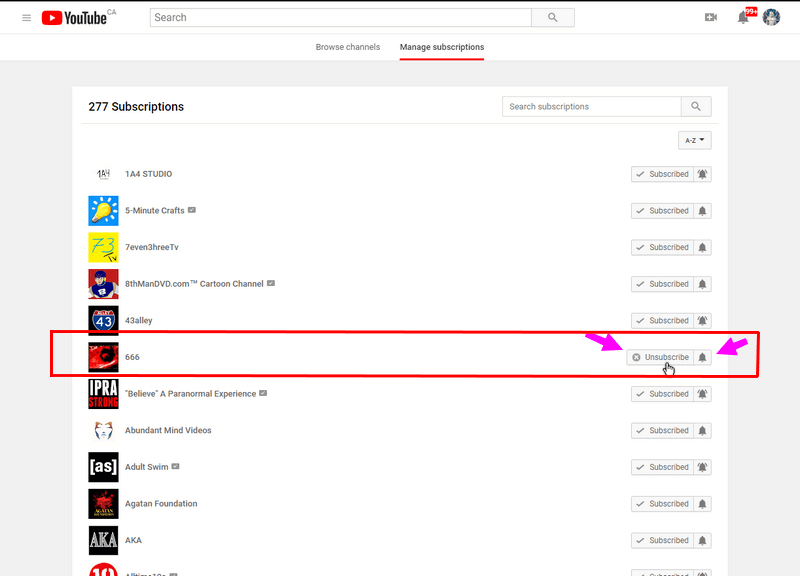This screenshot has height=576, width=800.
Task: Open the Adult Swim channel name link
Action: click(146, 467)
